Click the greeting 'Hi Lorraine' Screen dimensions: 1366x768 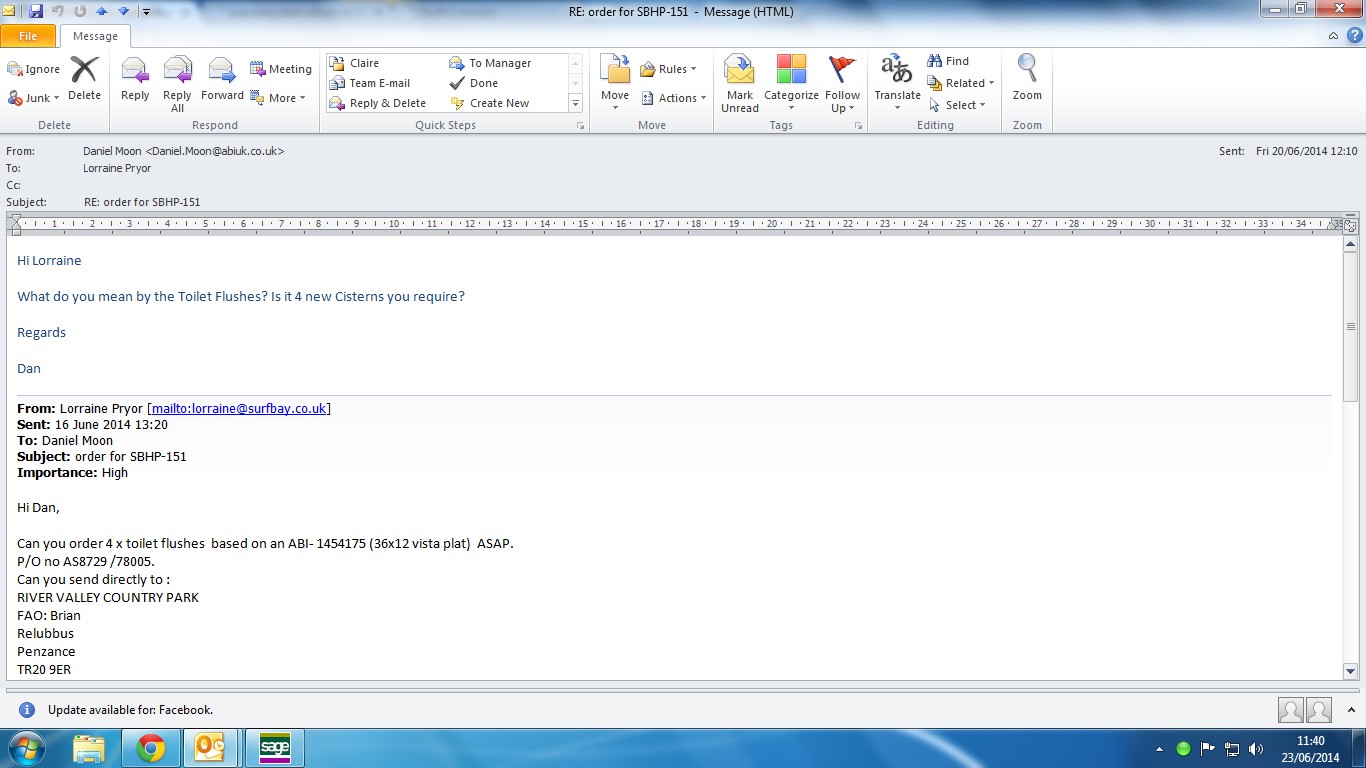[x=49, y=260]
